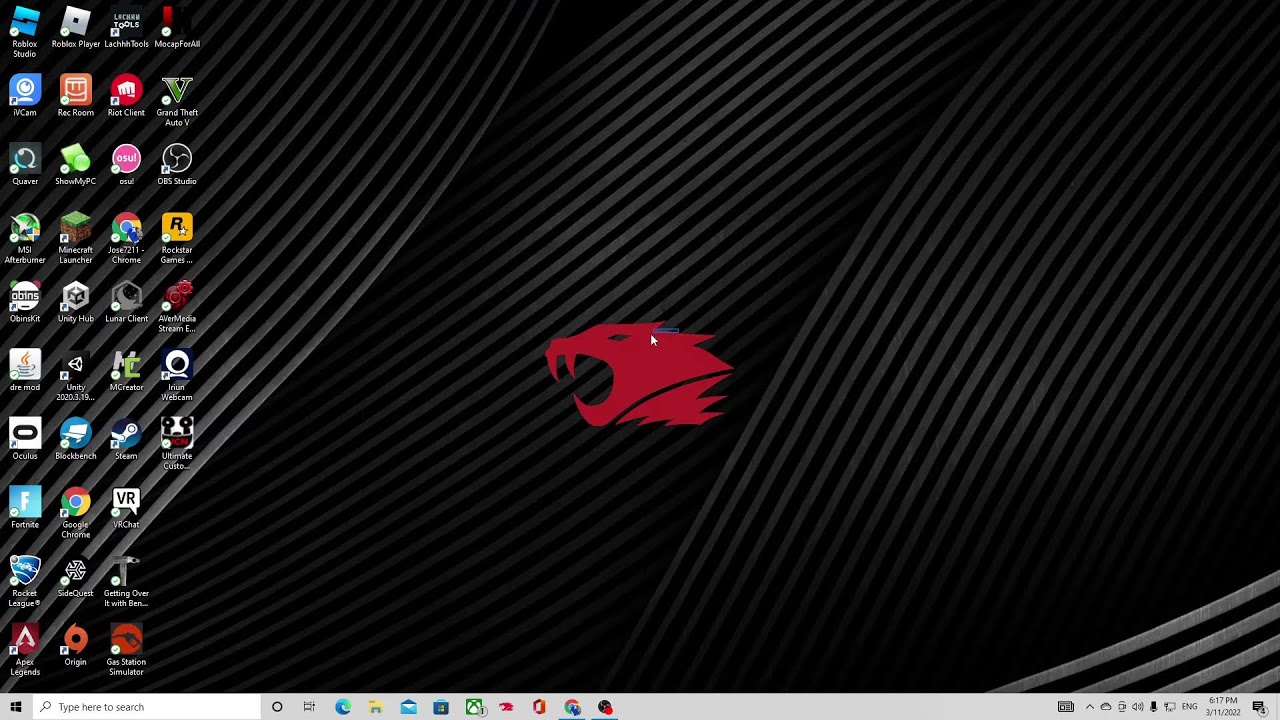Click the Rec Room desktop shortcut
The width and height of the screenshot is (1280, 720).
tap(76, 96)
